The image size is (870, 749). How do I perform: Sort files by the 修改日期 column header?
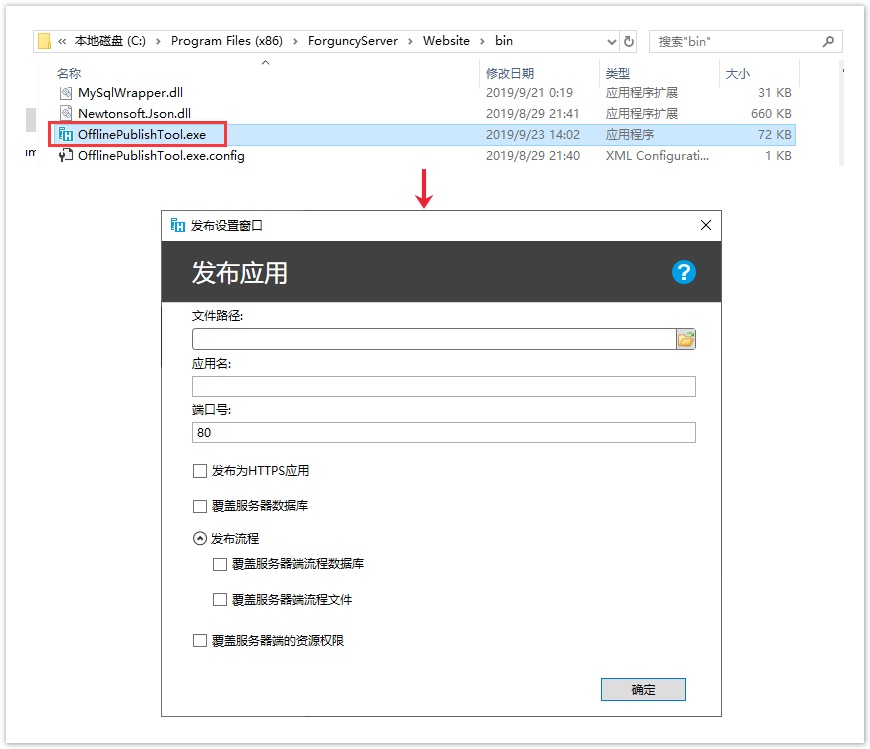click(510, 73)
